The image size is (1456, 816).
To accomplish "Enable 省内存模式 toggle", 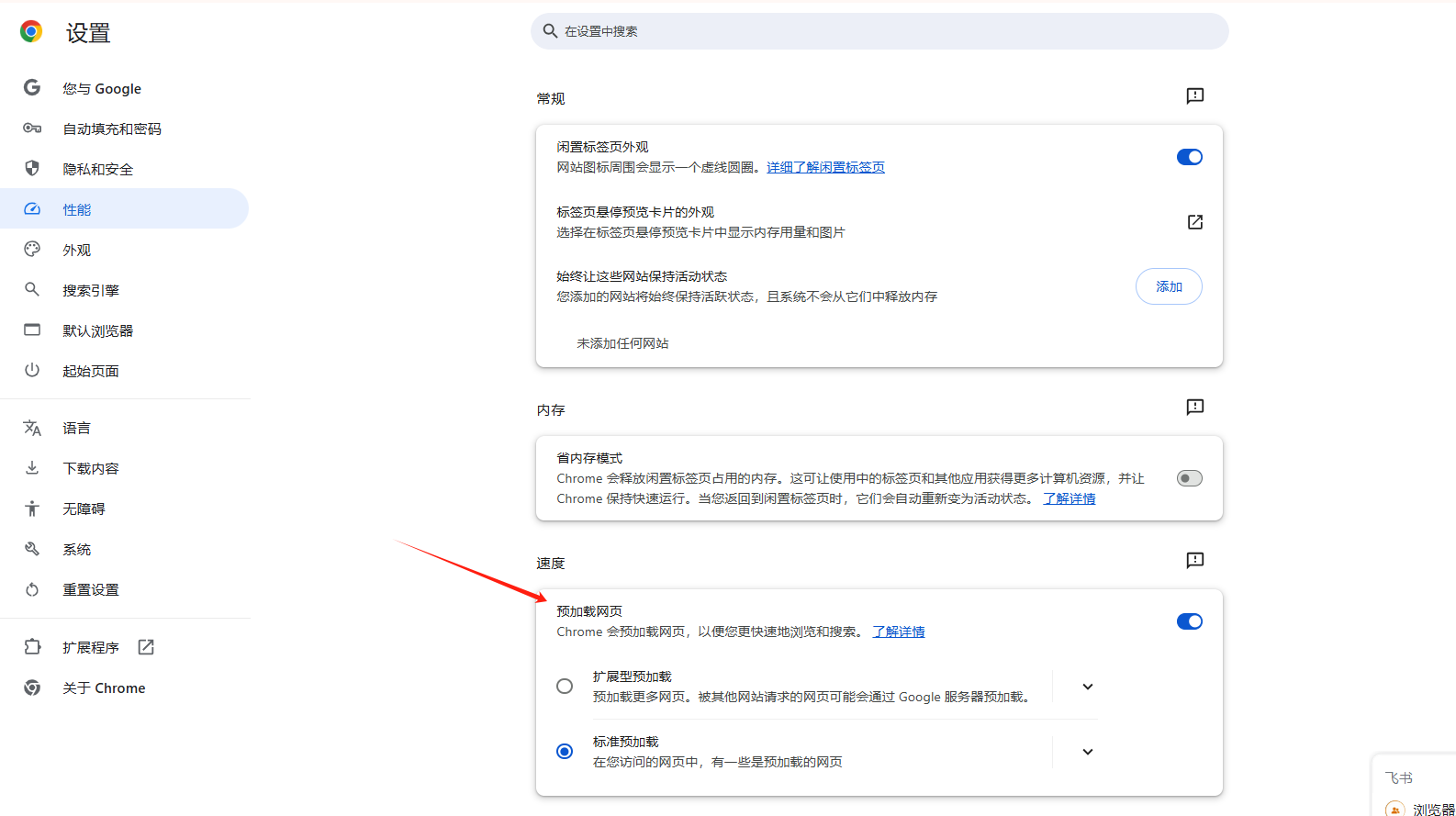I will (x=1189, y=478).
